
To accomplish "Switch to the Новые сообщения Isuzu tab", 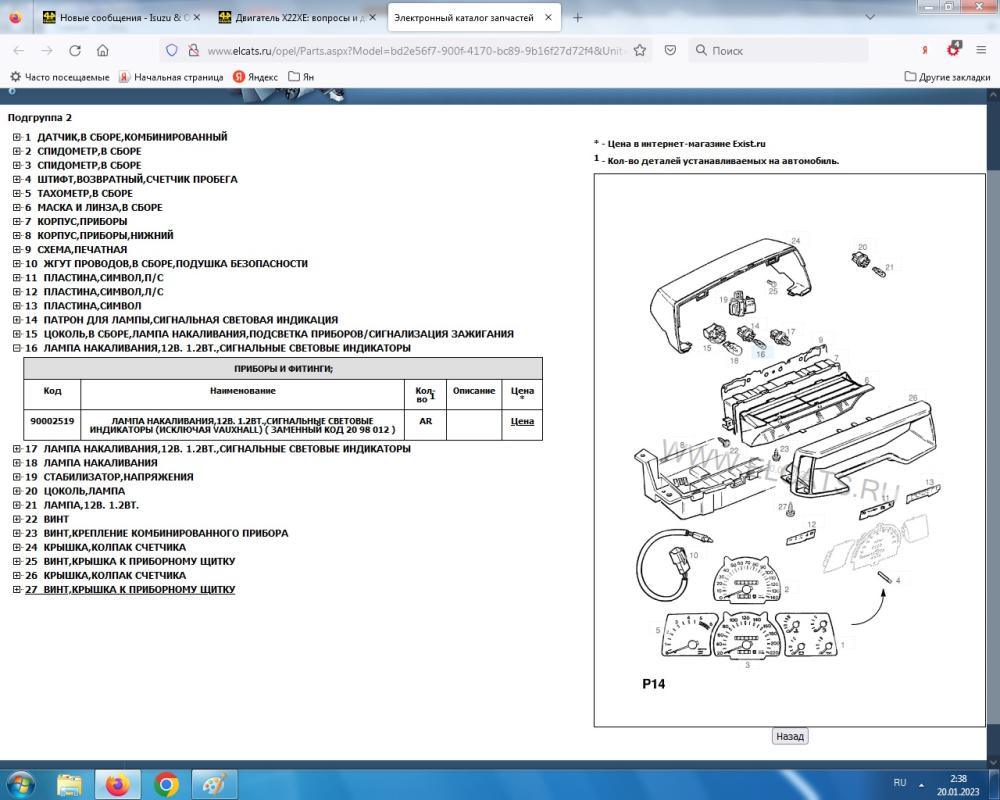I will click(121, 18).
